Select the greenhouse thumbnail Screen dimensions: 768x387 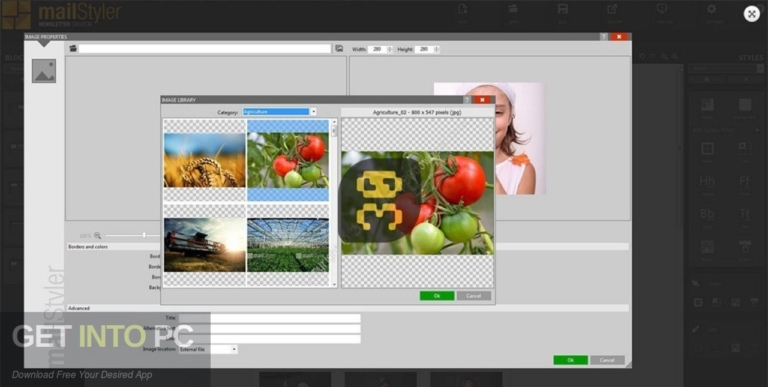pos(288,244)
